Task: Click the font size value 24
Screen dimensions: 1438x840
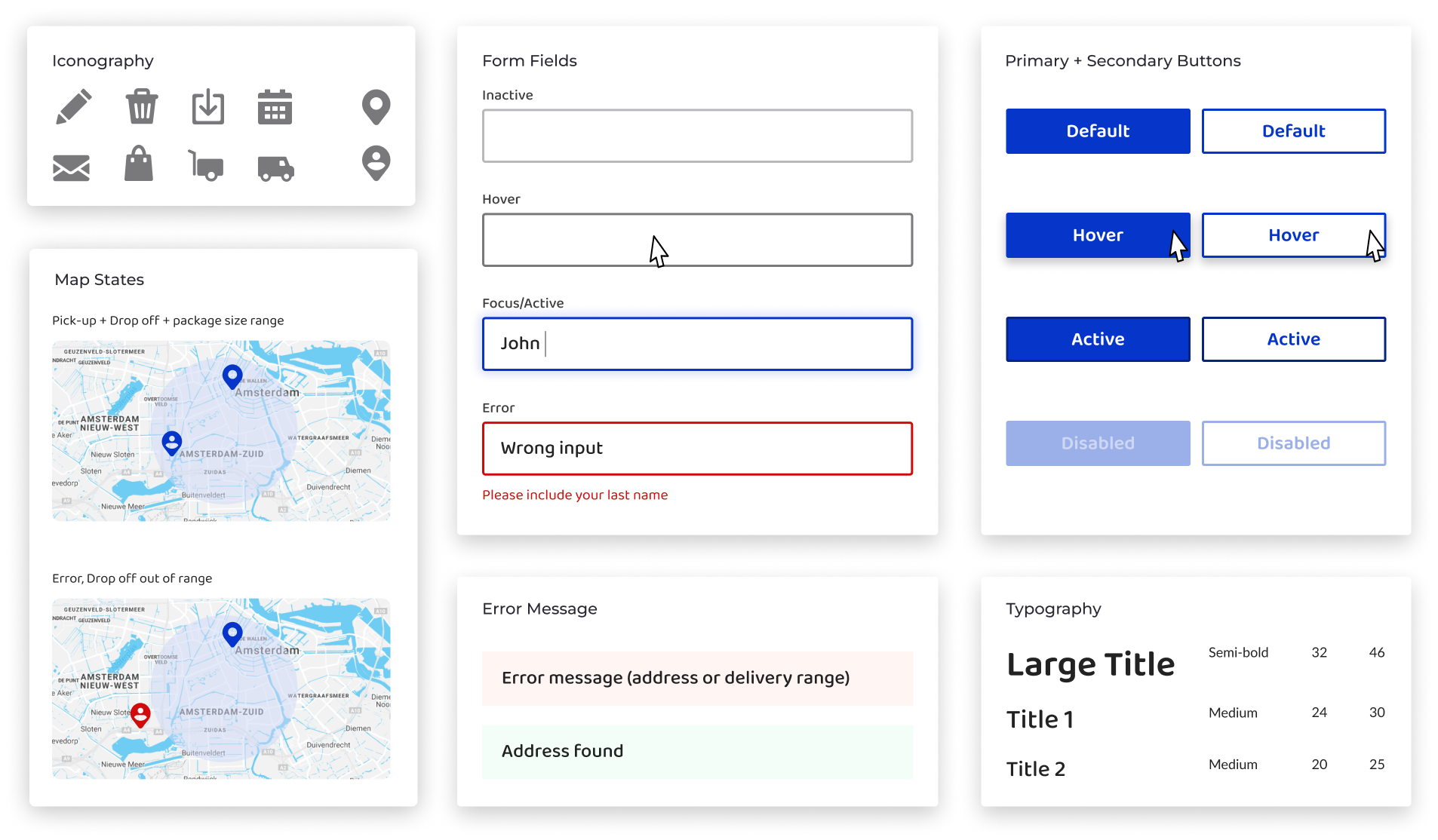Action: coord(1319,713)
